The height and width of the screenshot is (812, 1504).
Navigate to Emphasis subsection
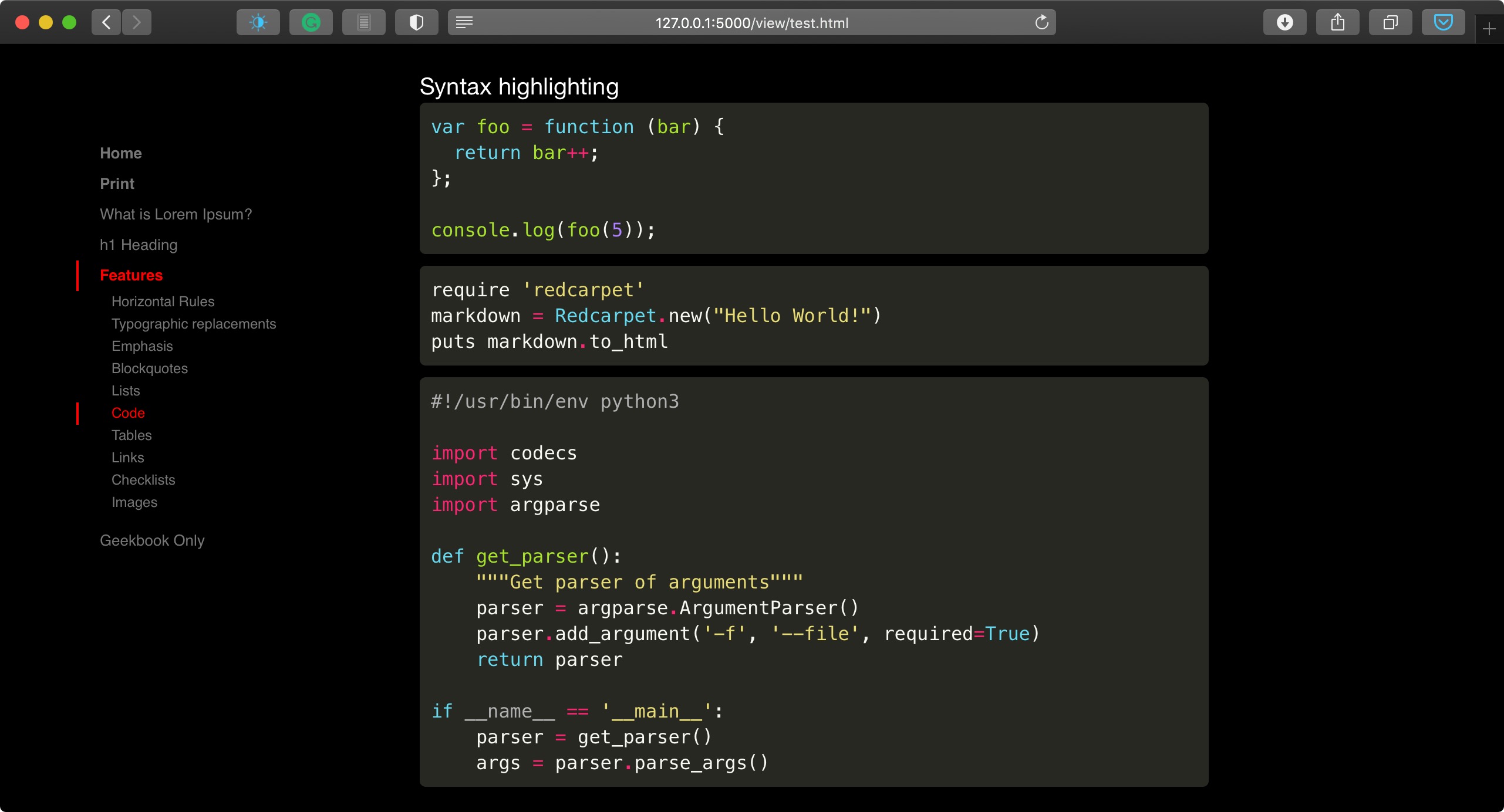[142, 346]
